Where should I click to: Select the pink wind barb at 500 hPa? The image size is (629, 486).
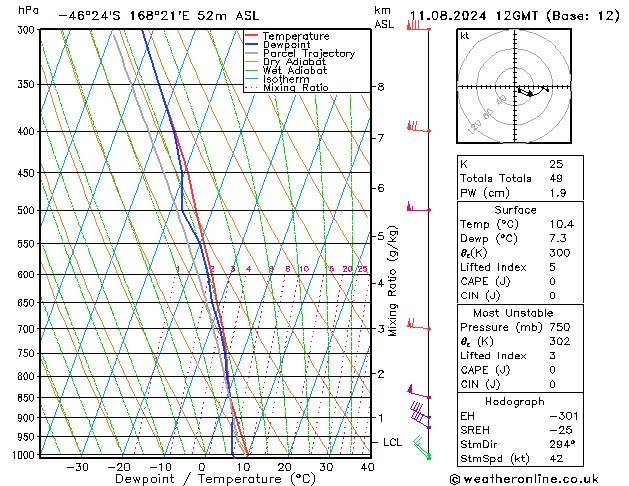click(419, 207)
